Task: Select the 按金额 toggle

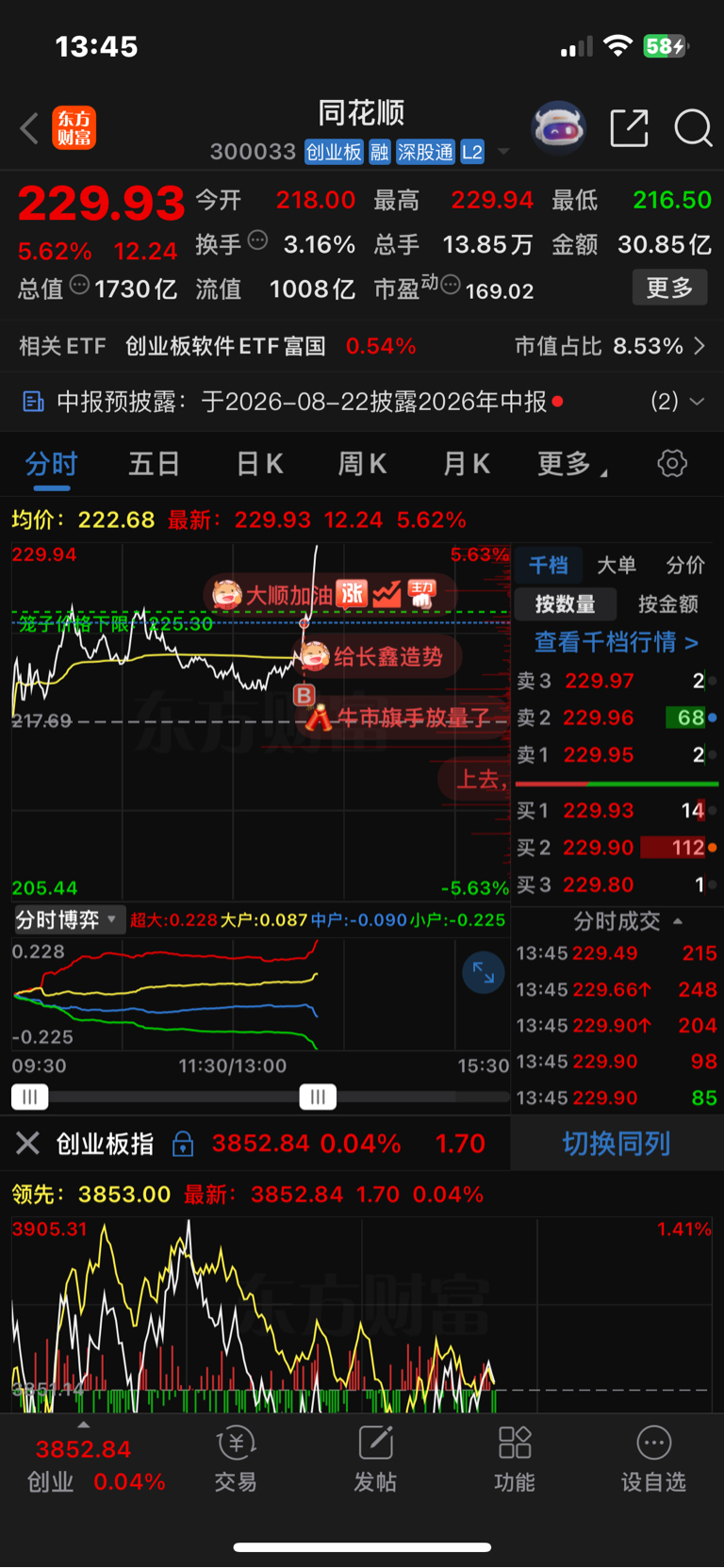Action: tap(668, 604)
